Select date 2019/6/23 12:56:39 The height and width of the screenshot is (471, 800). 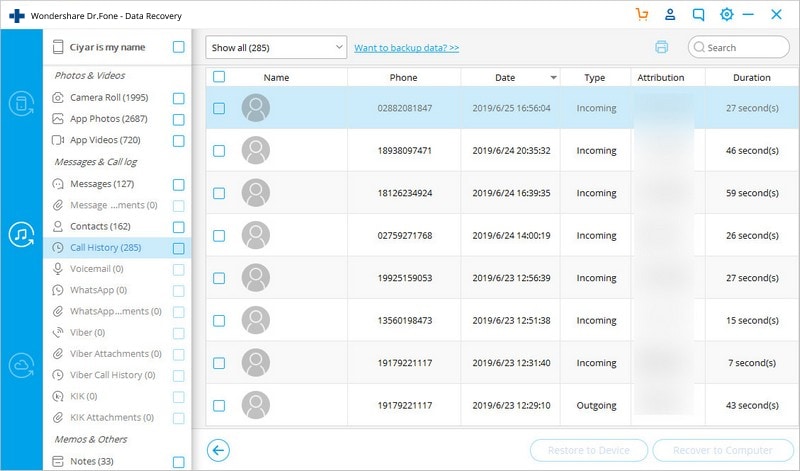[x=511, y=278]
